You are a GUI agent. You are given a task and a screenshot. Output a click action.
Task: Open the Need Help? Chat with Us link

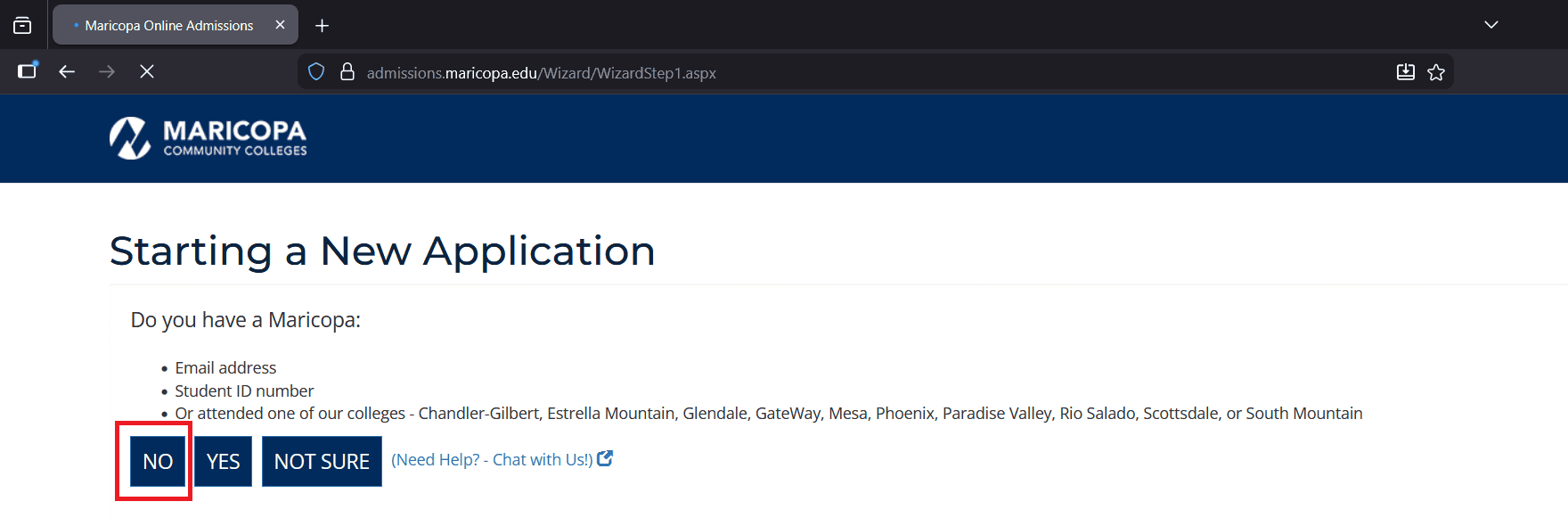[492, 460]
